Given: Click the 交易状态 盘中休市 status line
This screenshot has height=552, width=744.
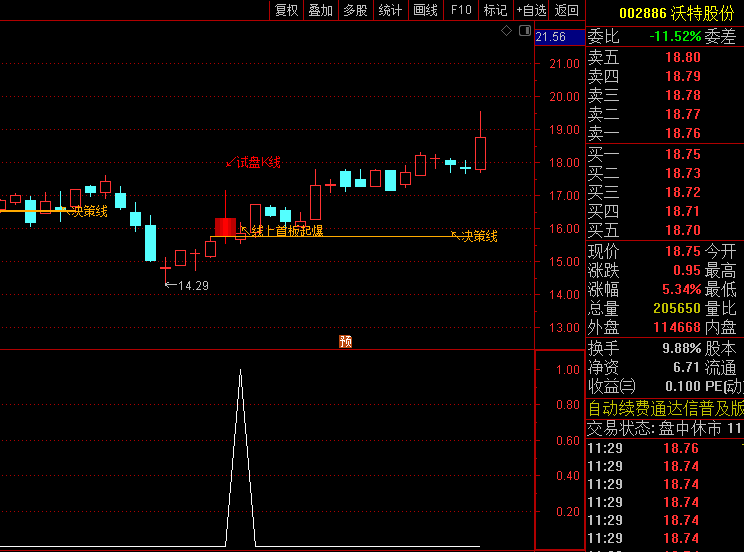Looking at the screenshot, I should point(665,429).
